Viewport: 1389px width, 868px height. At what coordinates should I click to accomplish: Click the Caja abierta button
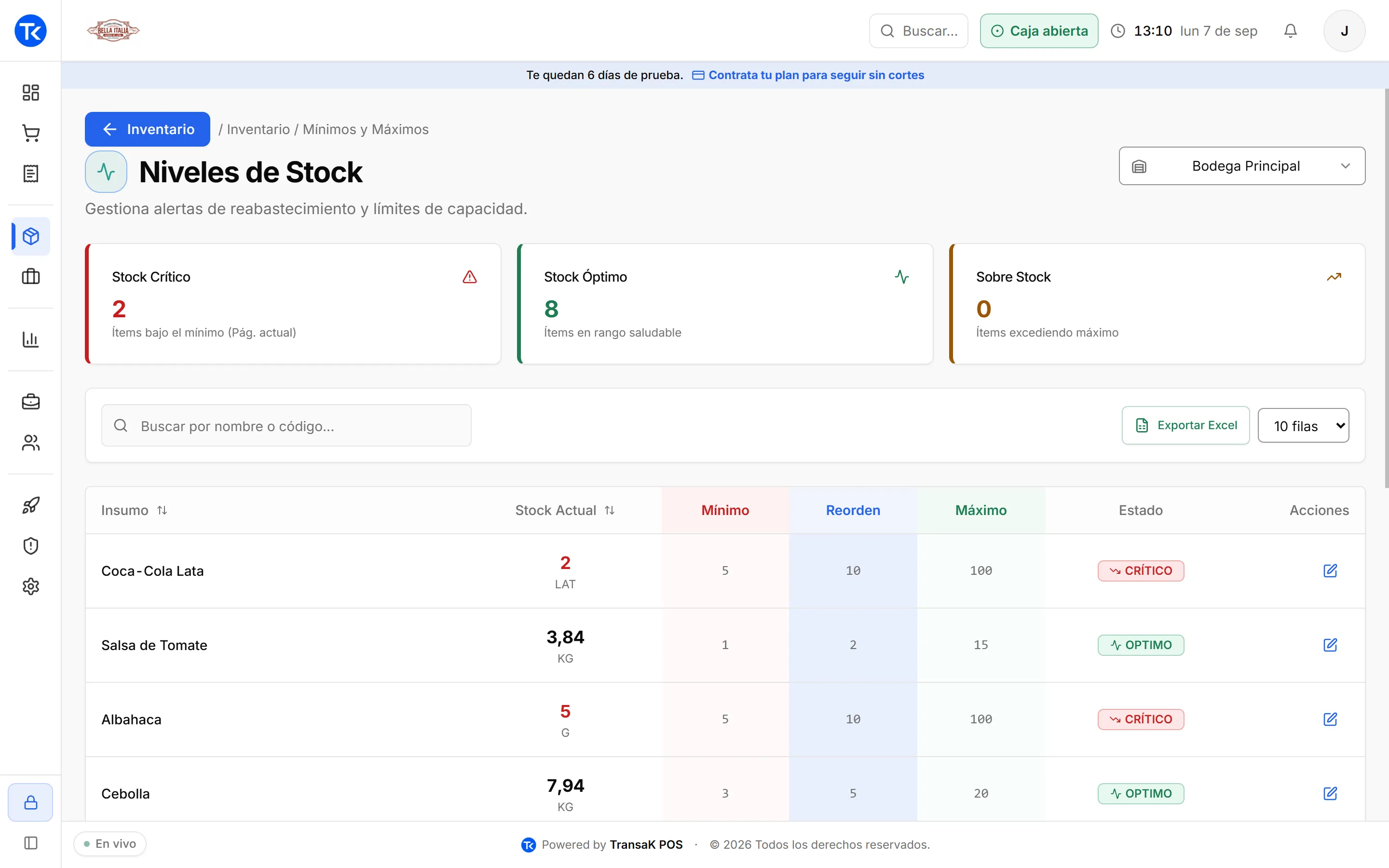pyautogui.click(x=1039, y=31)
